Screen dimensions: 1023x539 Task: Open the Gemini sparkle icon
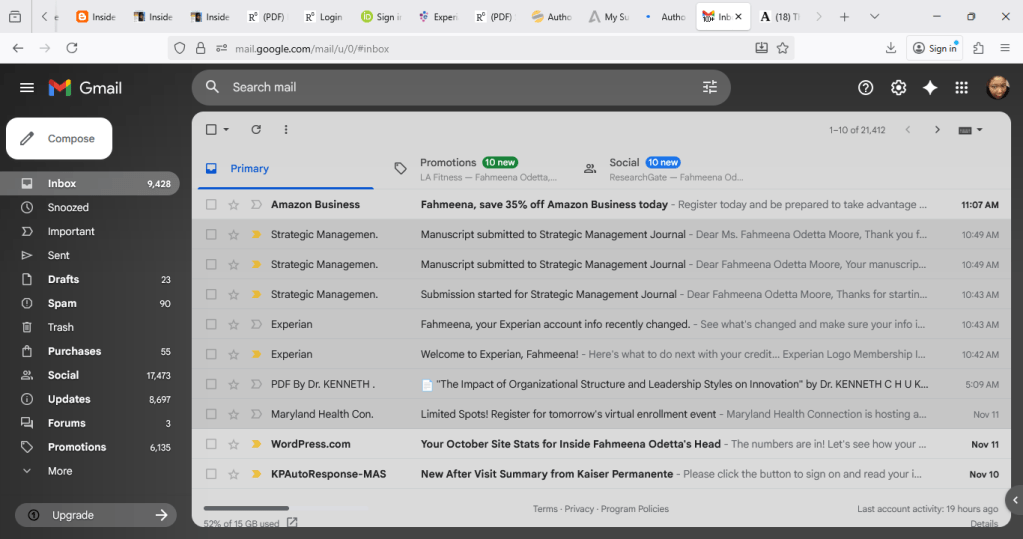pos(930,87)
